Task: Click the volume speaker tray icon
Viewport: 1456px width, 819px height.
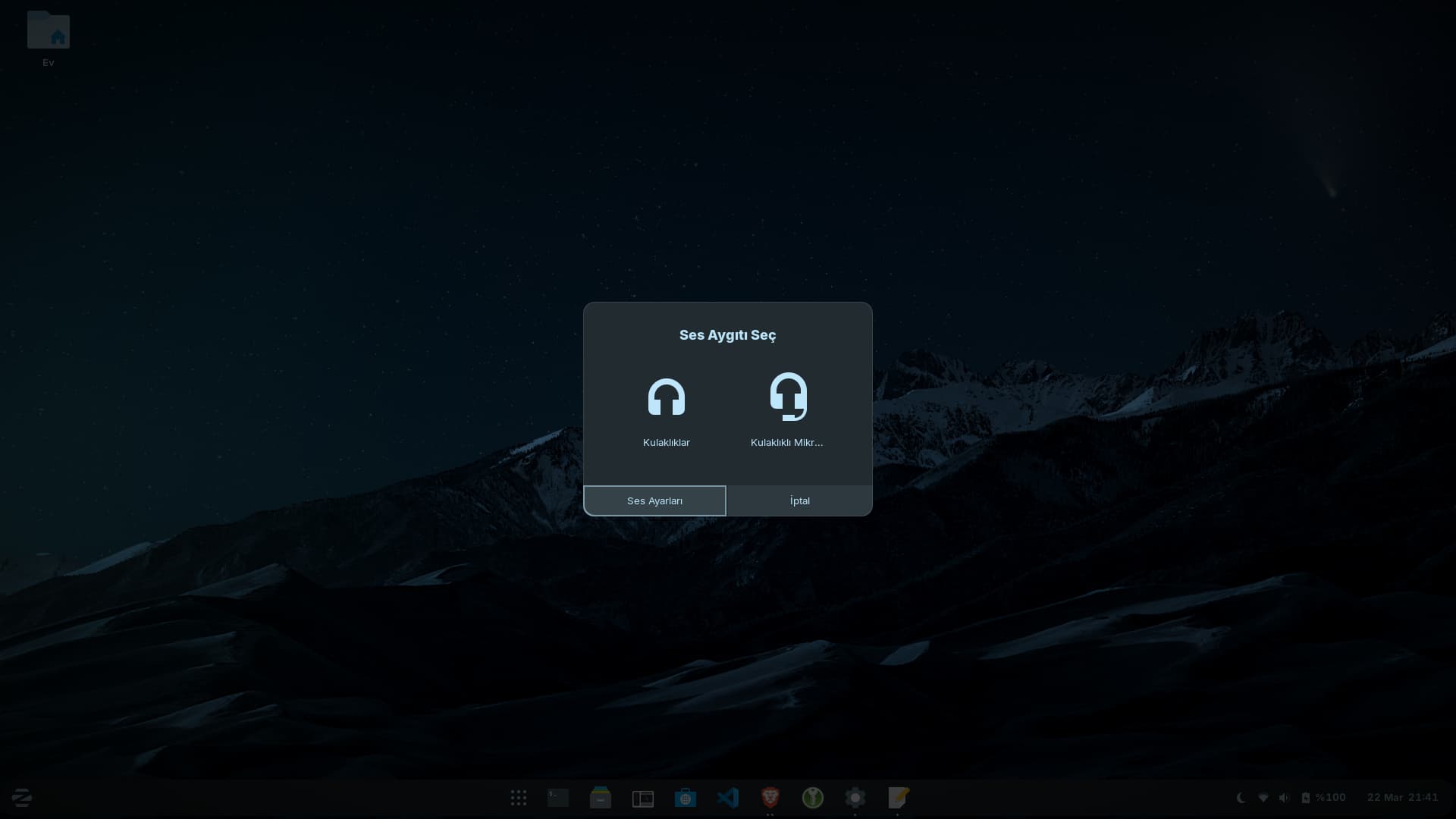Action: coord(1284,798)
